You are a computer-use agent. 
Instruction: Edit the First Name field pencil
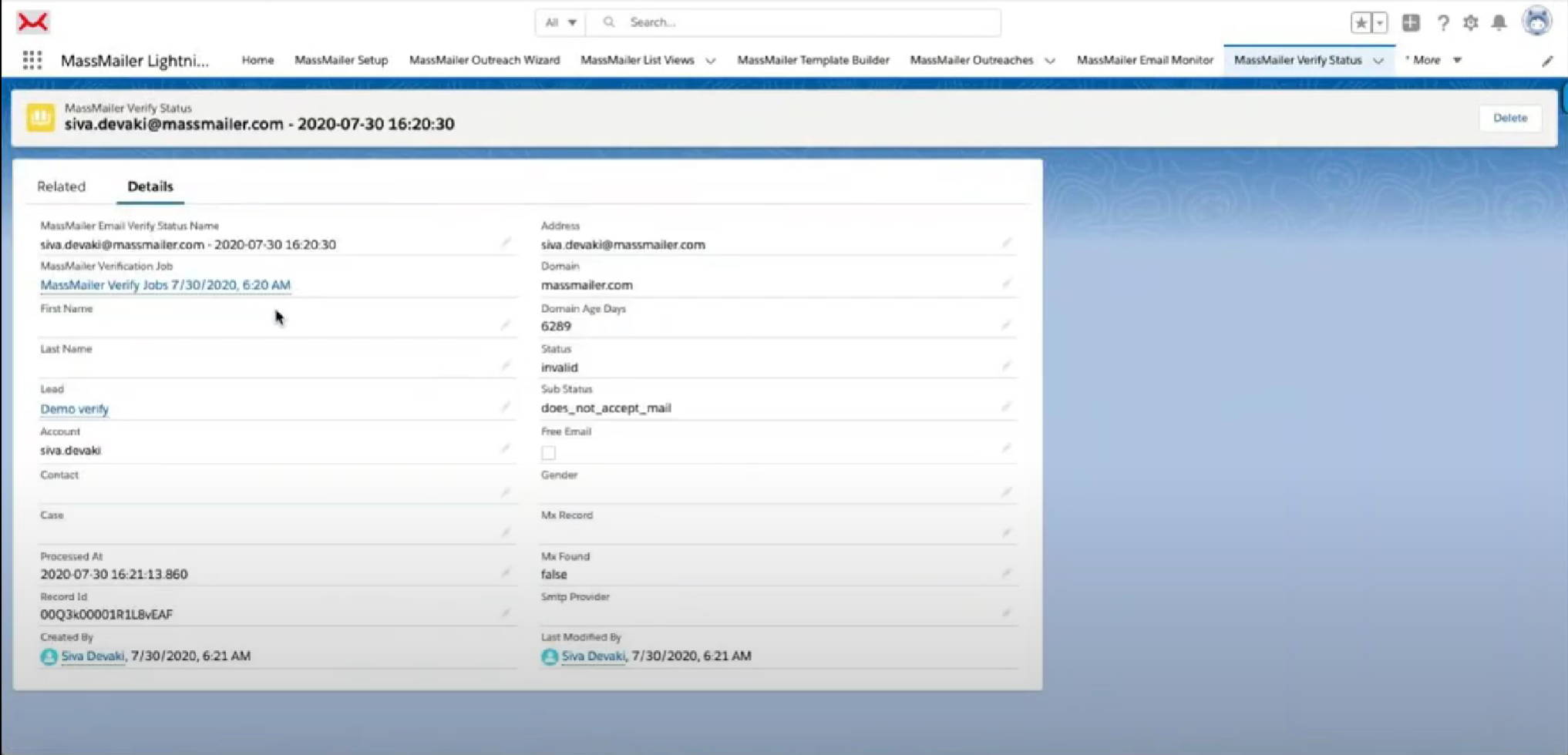pos(506,325)
